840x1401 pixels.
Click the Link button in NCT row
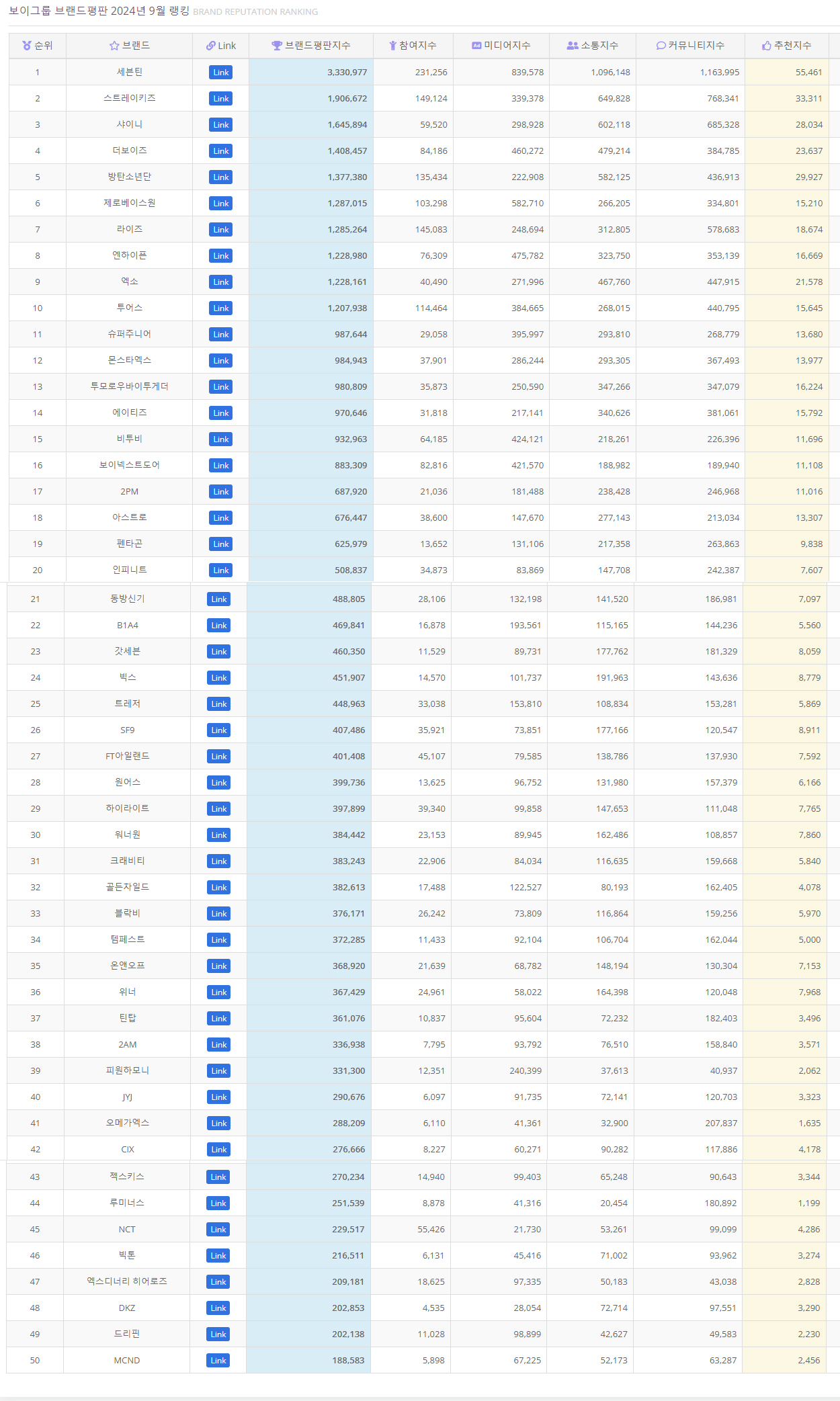click(x=218, y=1230)
